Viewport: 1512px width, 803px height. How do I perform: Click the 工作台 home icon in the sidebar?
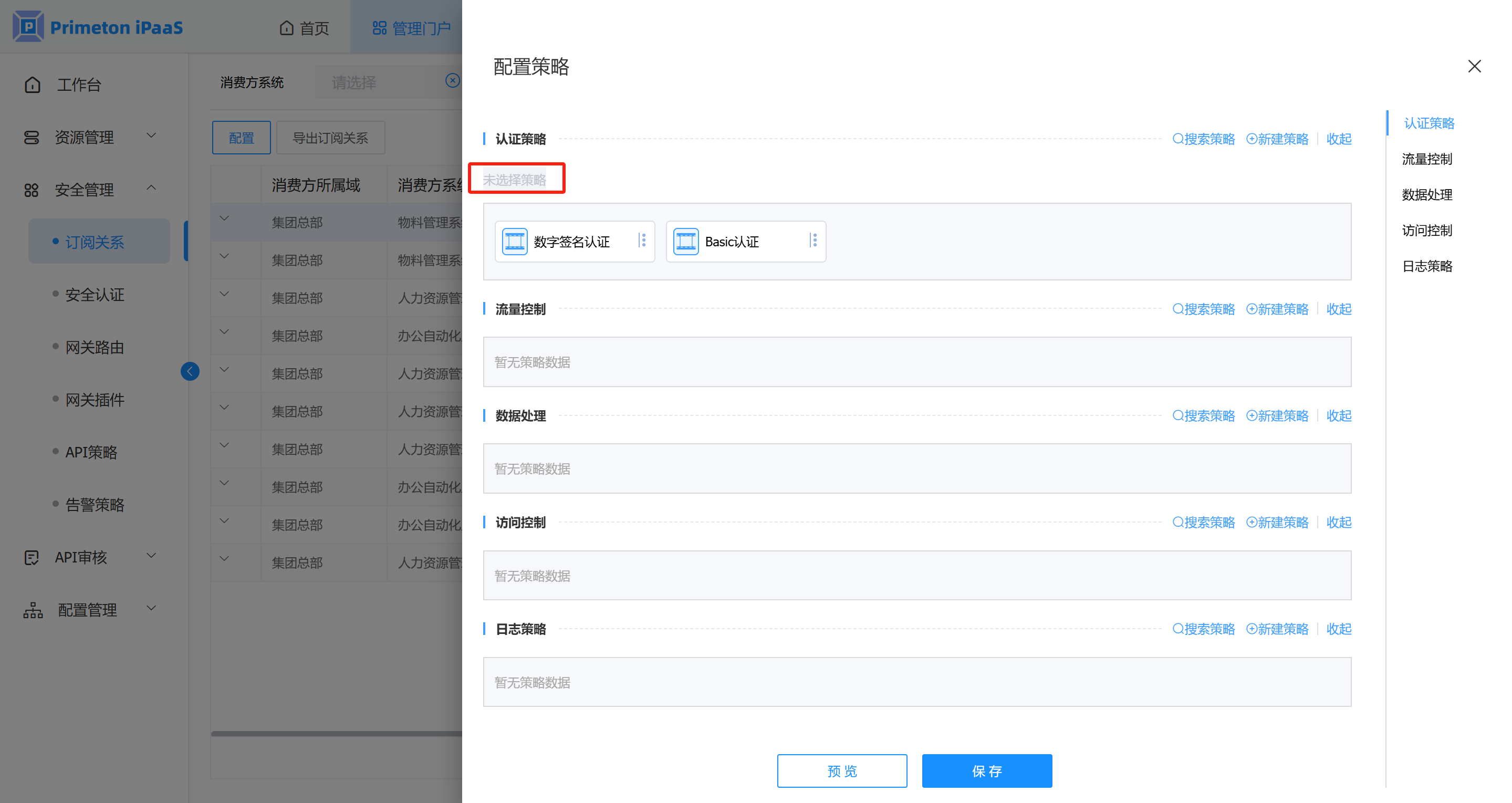pyautogui.click(x=33, y=85)
